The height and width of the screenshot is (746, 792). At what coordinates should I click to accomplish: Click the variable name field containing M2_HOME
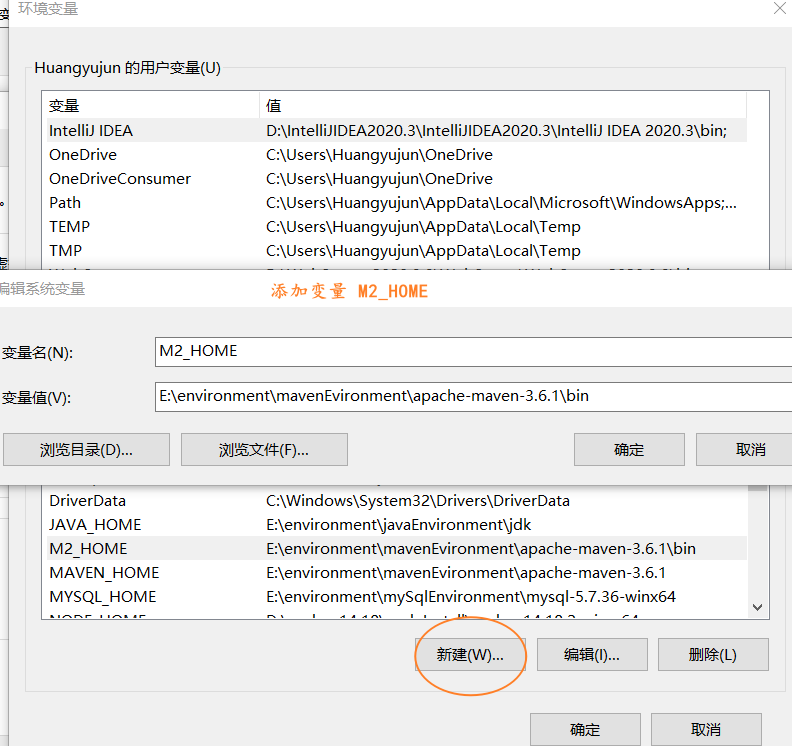[473, 352]
